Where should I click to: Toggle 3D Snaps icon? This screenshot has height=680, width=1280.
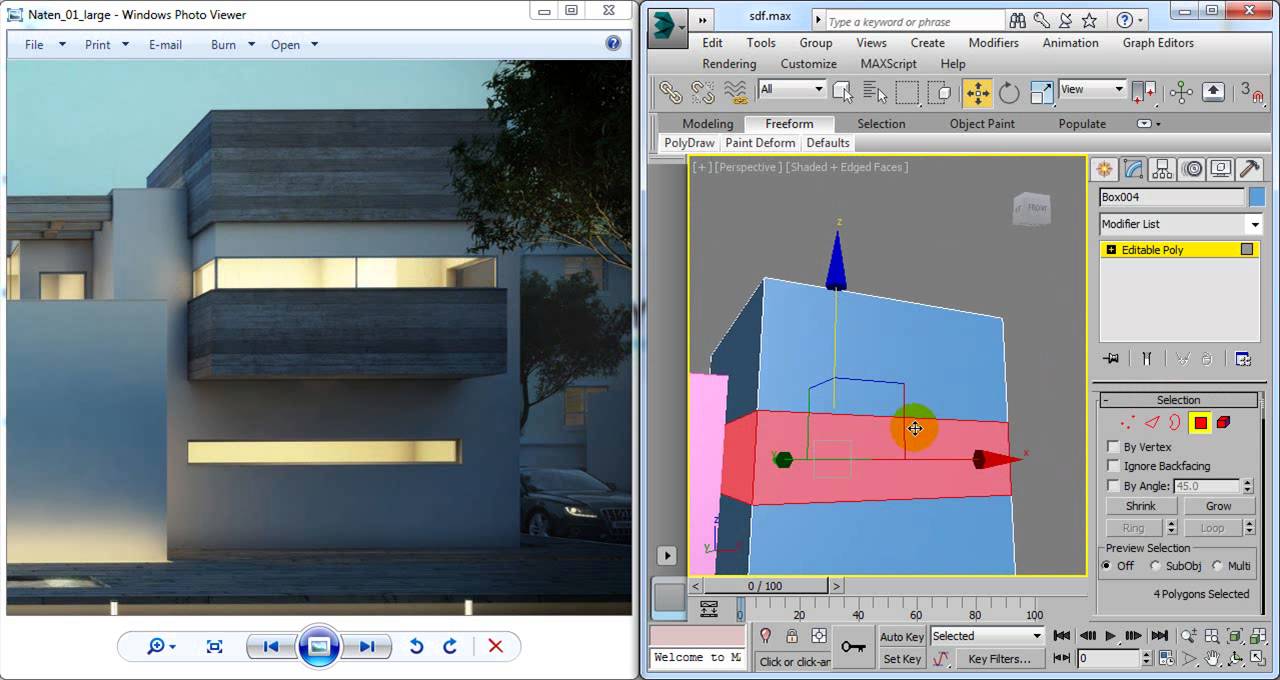pyautogui.click(x=1252, y=92)
